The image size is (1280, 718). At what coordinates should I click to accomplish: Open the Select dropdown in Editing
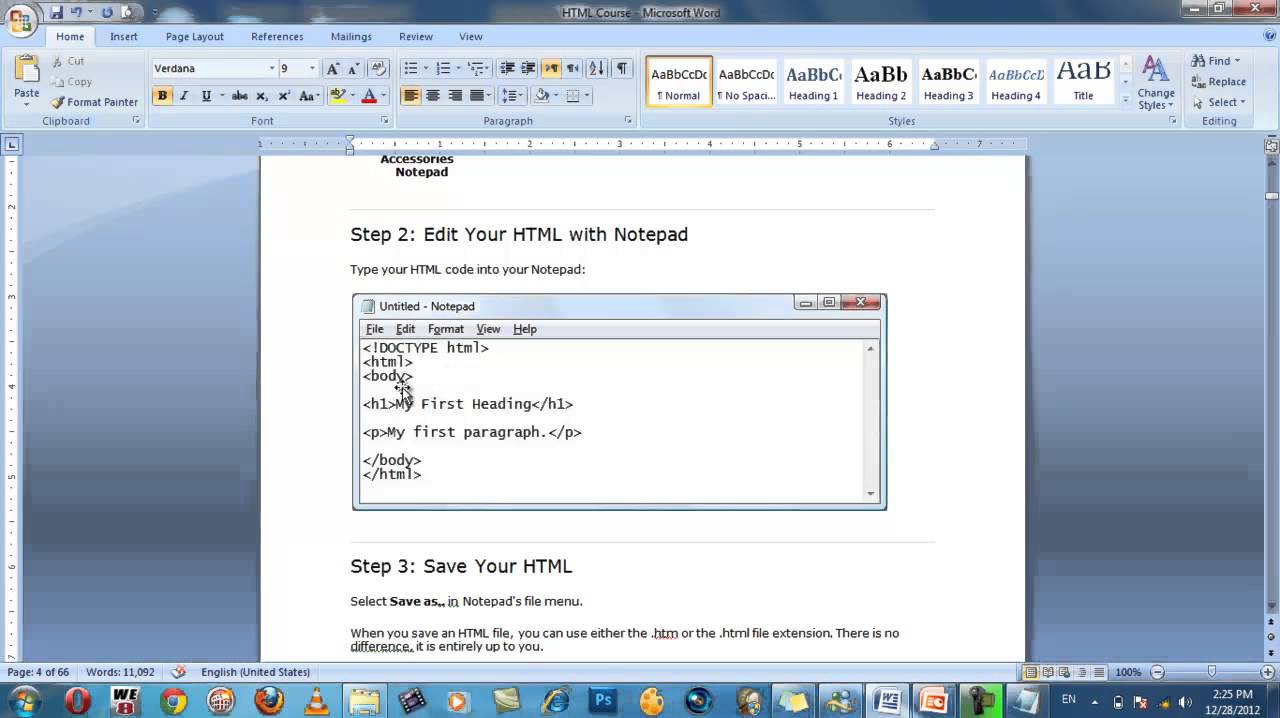pyautogui.click(x=1219, y=102)
